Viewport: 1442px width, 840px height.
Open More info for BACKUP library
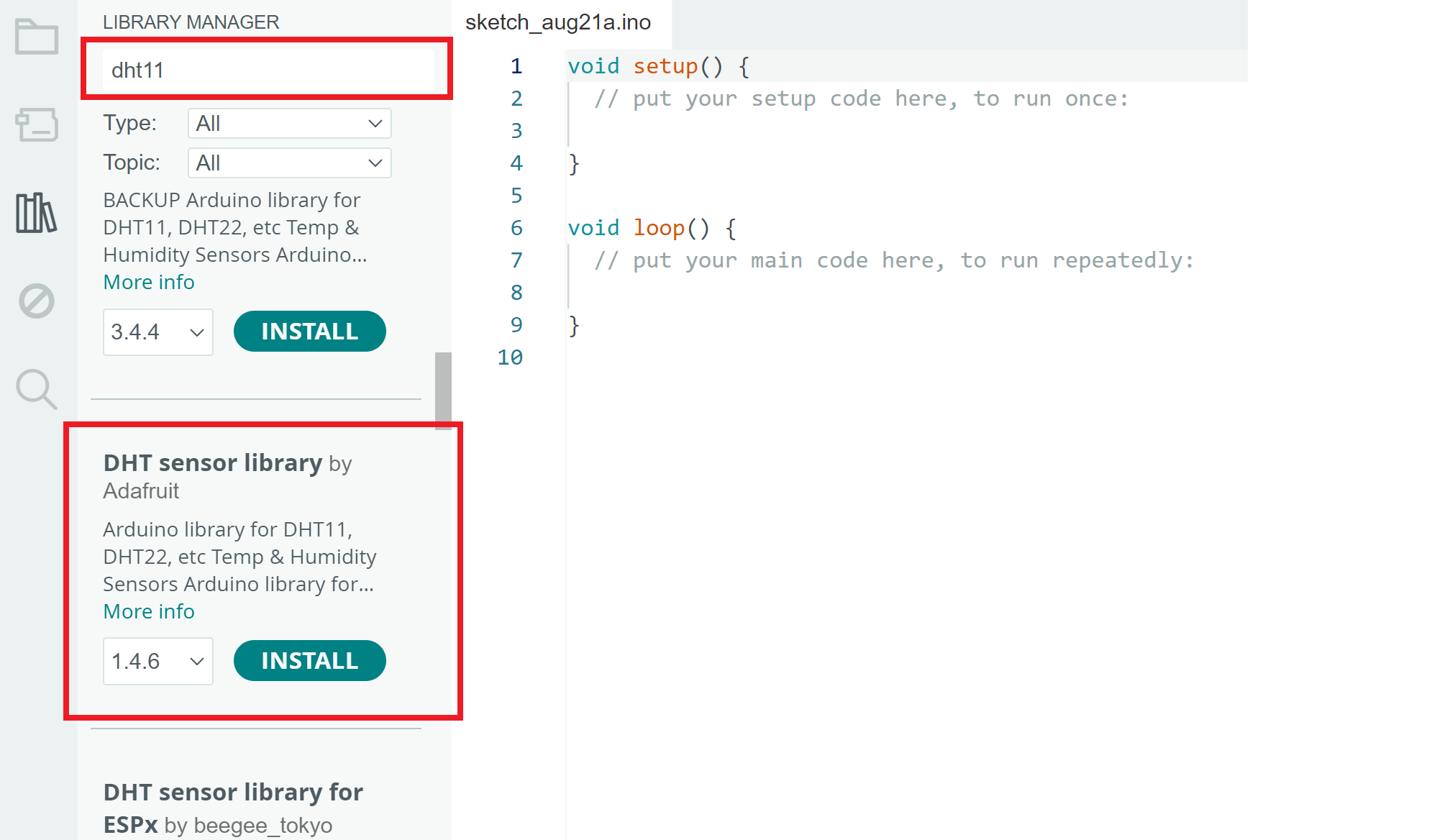click(x=149, y=282)
